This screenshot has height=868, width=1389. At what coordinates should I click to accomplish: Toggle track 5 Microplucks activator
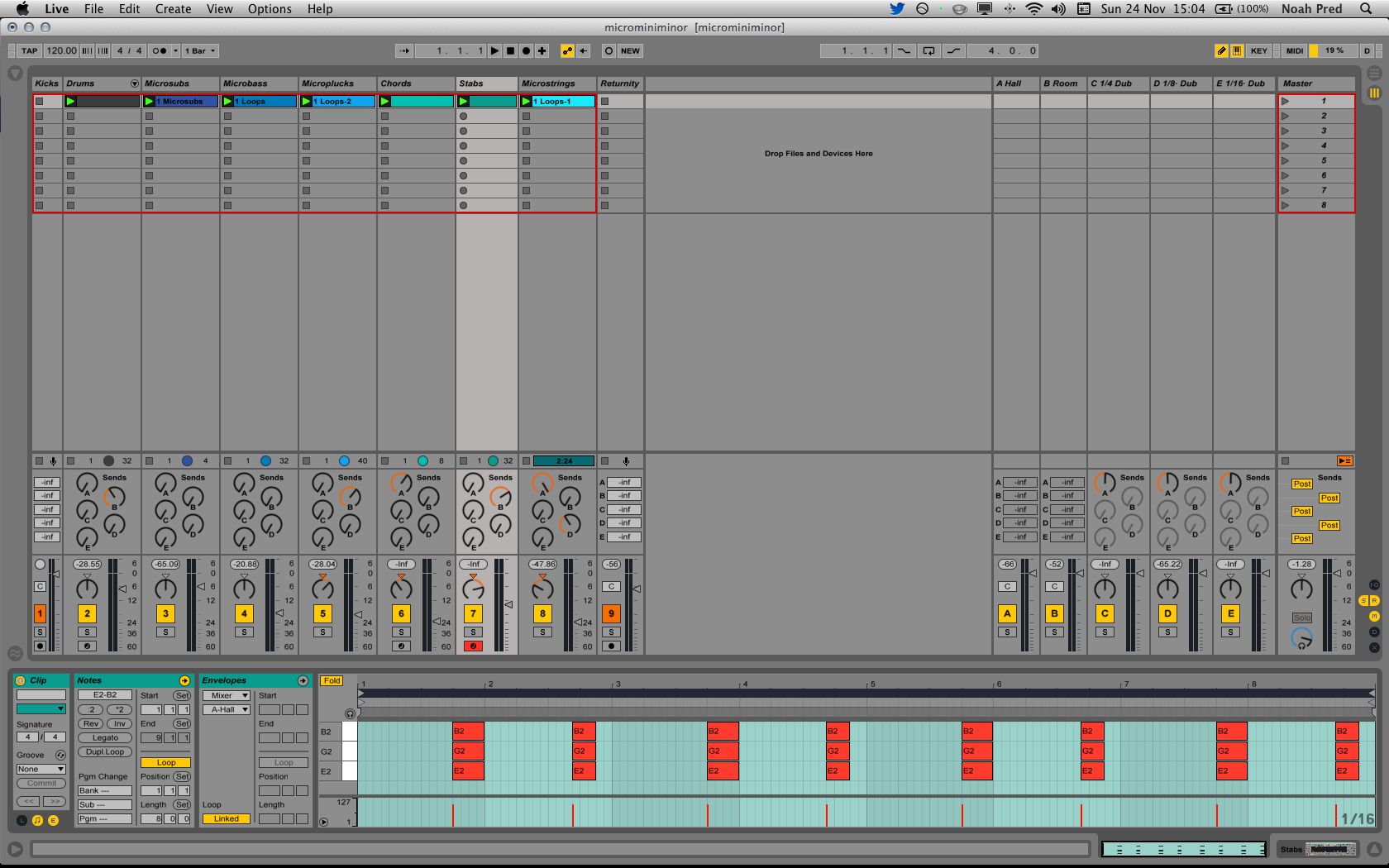[322, 613]
